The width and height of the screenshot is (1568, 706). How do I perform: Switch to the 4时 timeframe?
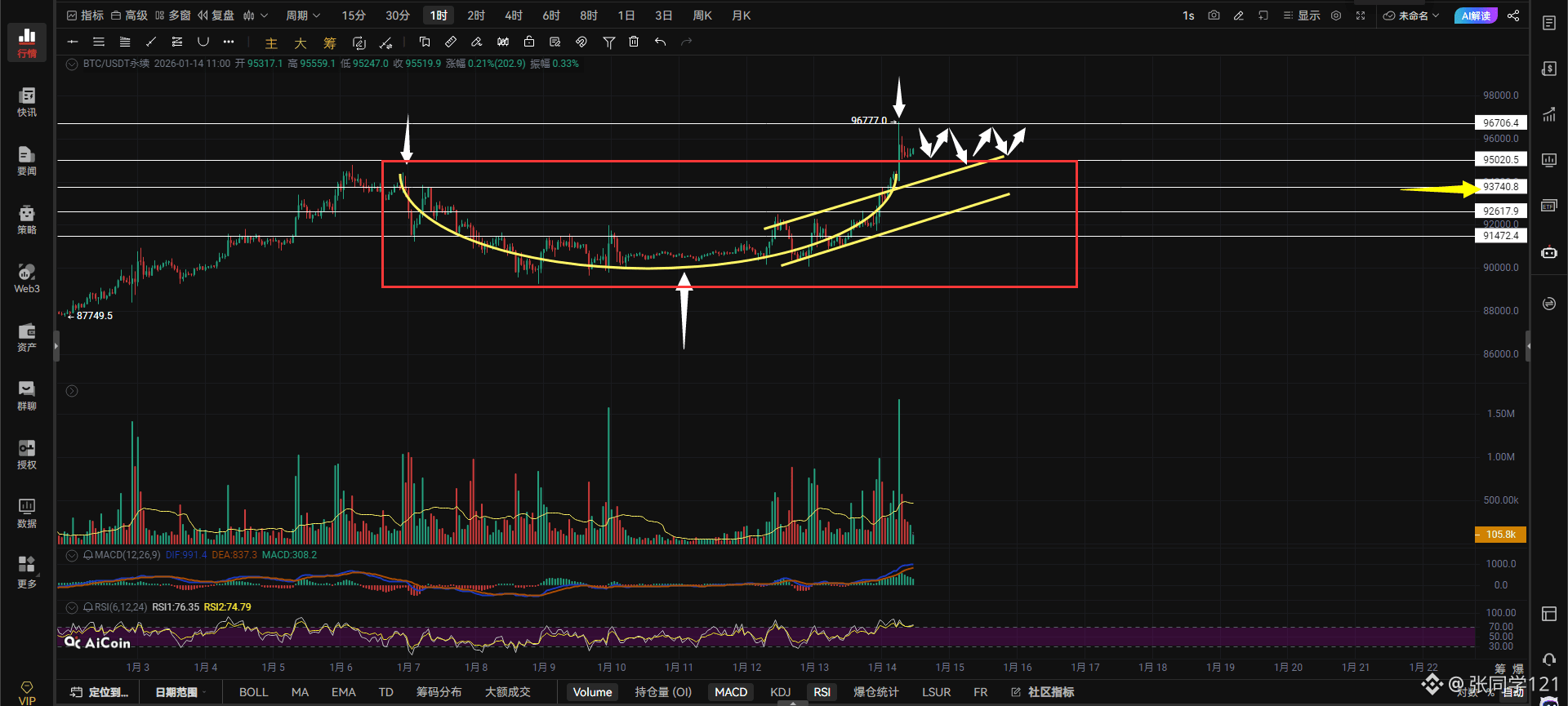coord(513,16)
